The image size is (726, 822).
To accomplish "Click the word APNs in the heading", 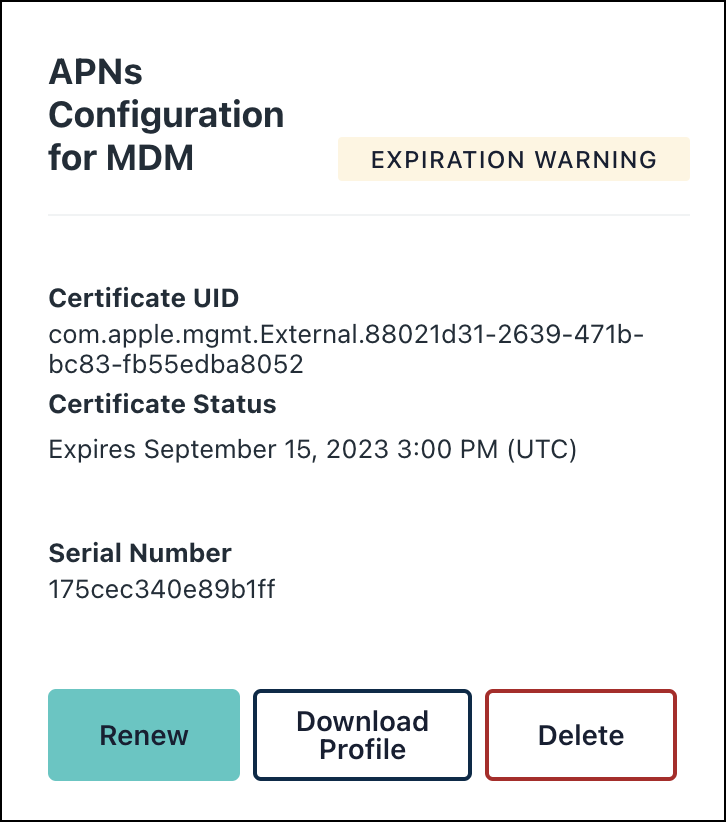I will (x=96, y=72).
